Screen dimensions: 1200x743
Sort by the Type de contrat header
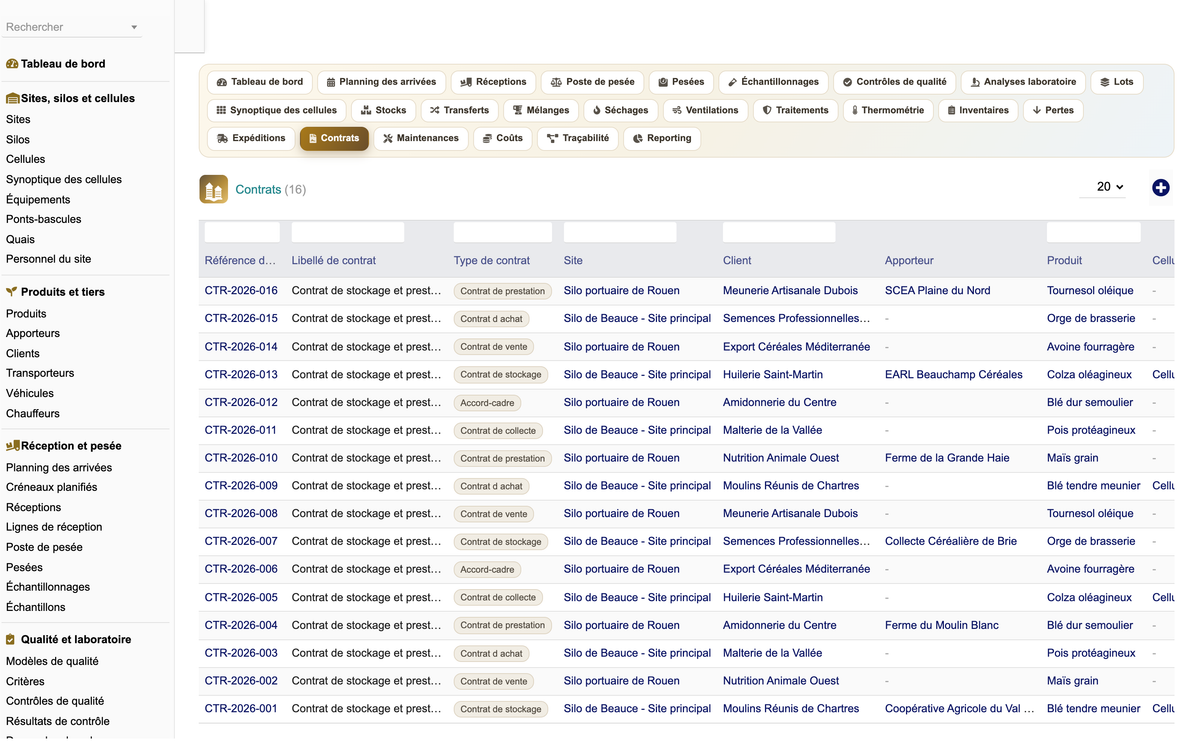492,261
